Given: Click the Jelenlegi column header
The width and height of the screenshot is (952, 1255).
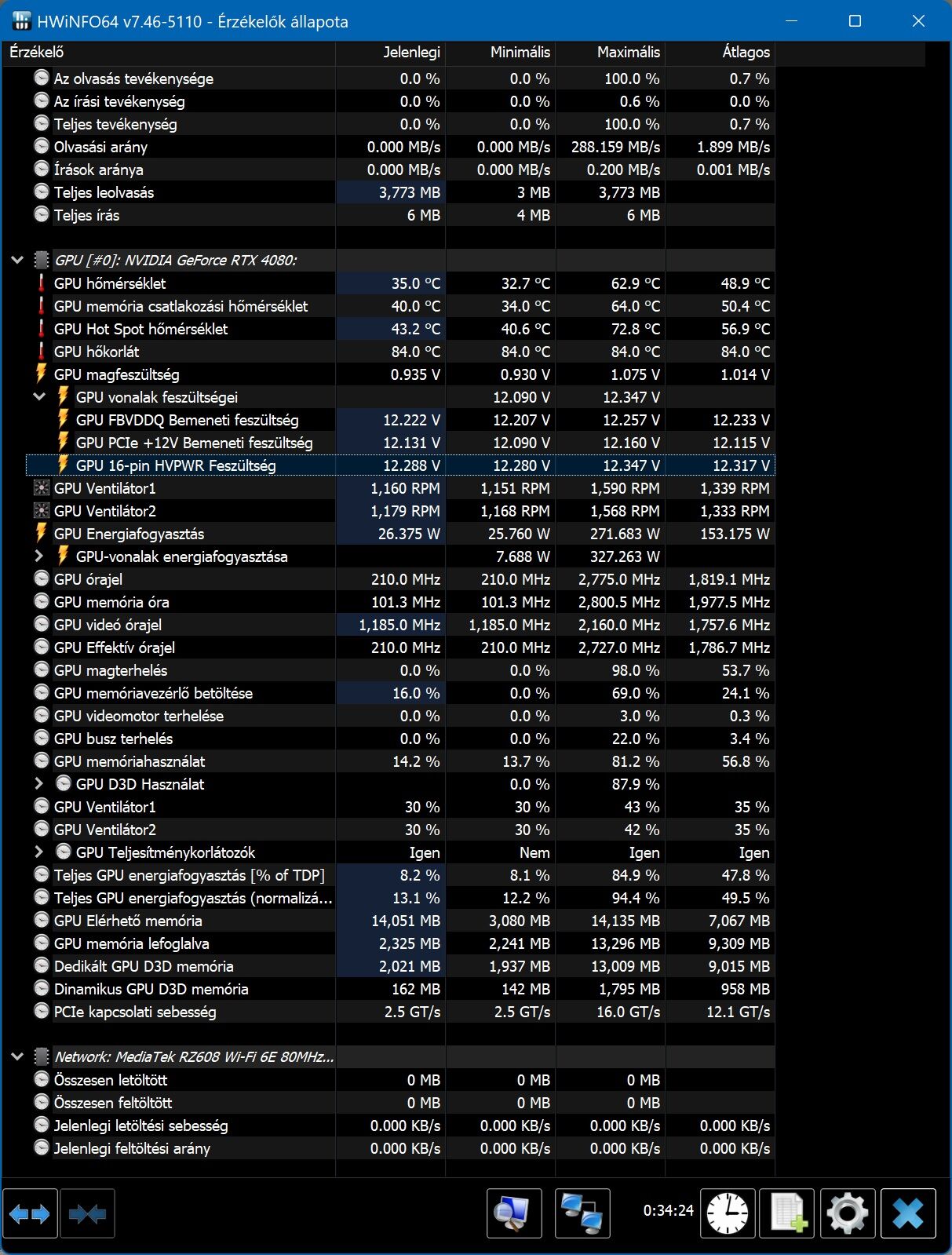Looking at the screenshot, I should (391, 53).
